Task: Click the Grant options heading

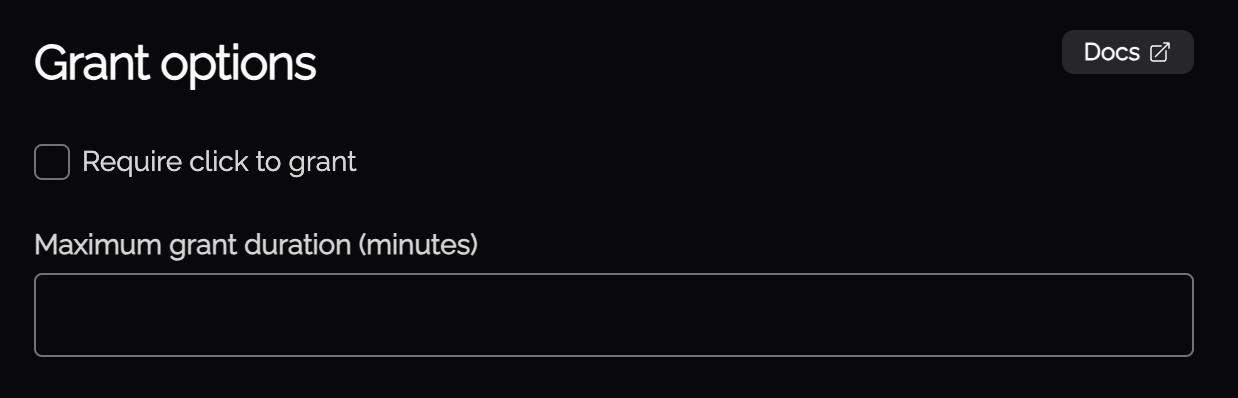Action: point(175,64)
